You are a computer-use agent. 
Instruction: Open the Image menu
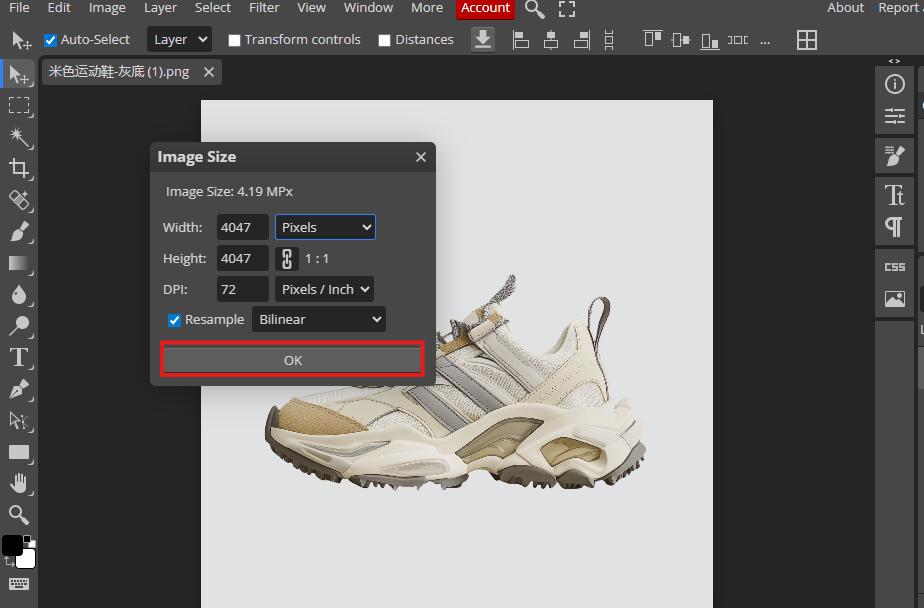click(107, 8)
